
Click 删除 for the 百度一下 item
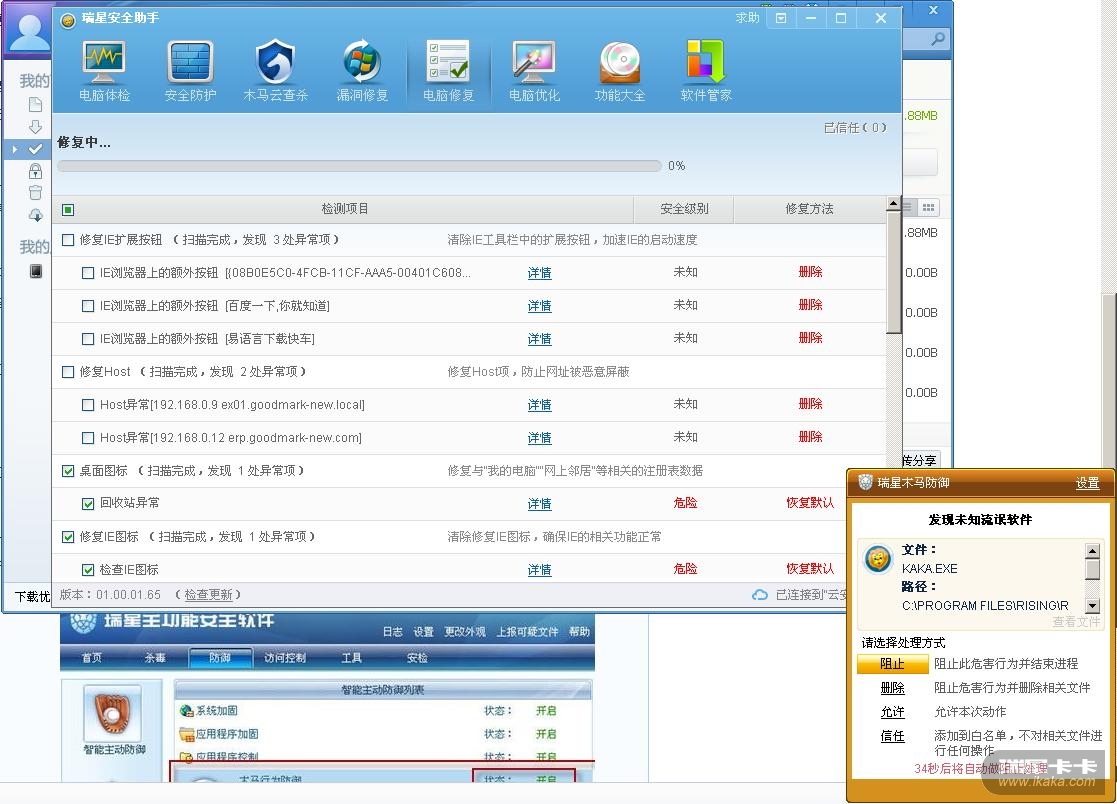click(x=810, y=305)
